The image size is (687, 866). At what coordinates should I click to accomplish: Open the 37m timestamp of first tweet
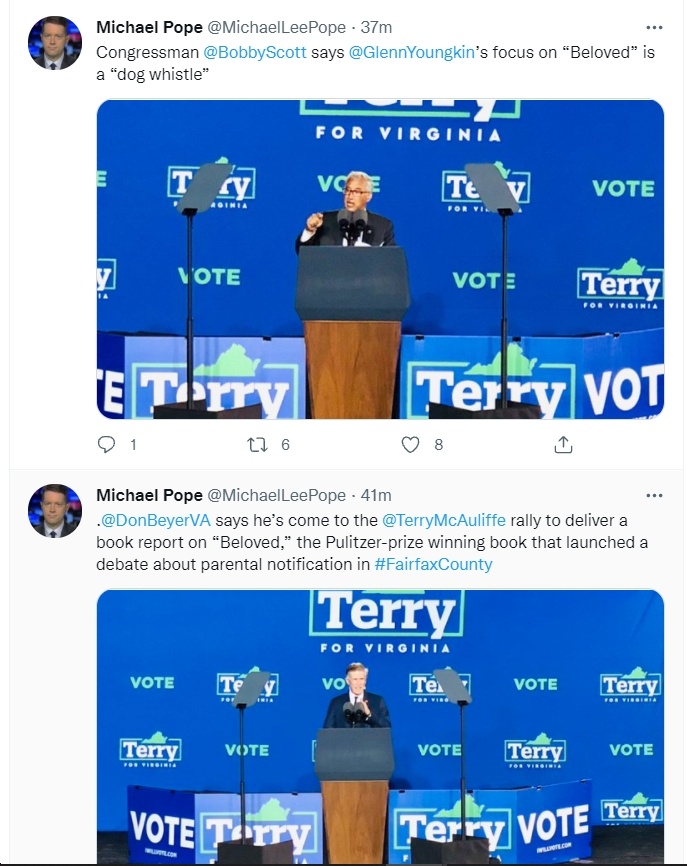click(x=376, y=27)
